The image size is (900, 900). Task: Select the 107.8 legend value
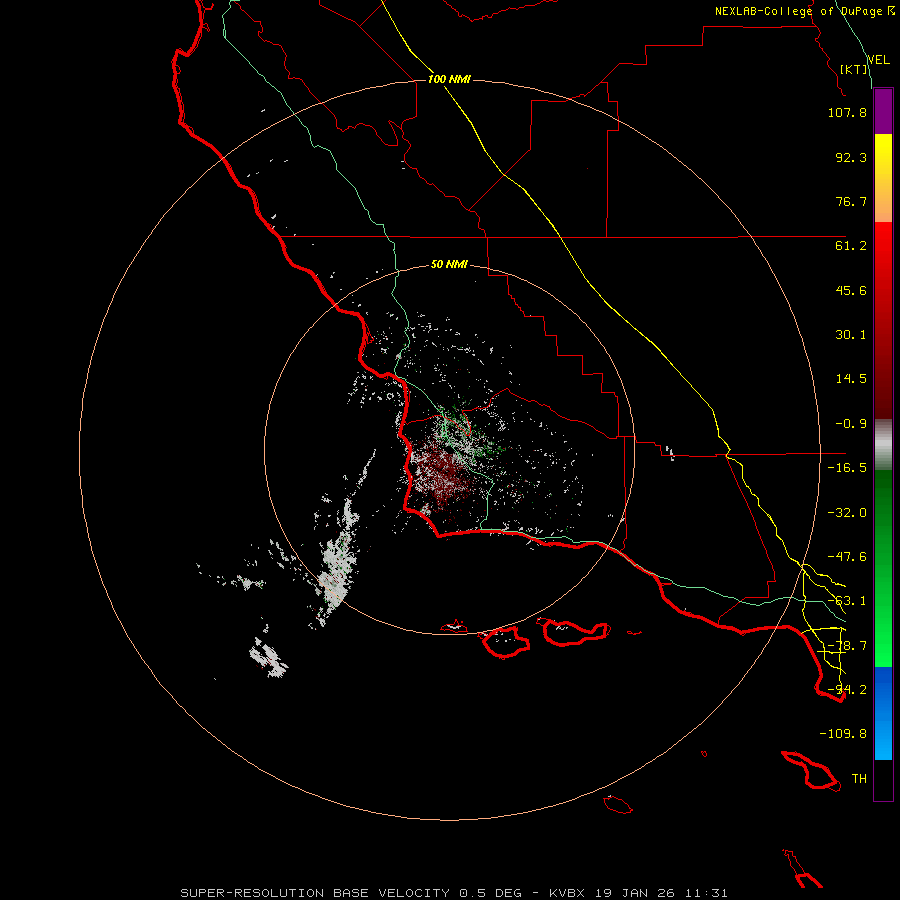pos(847,112)
